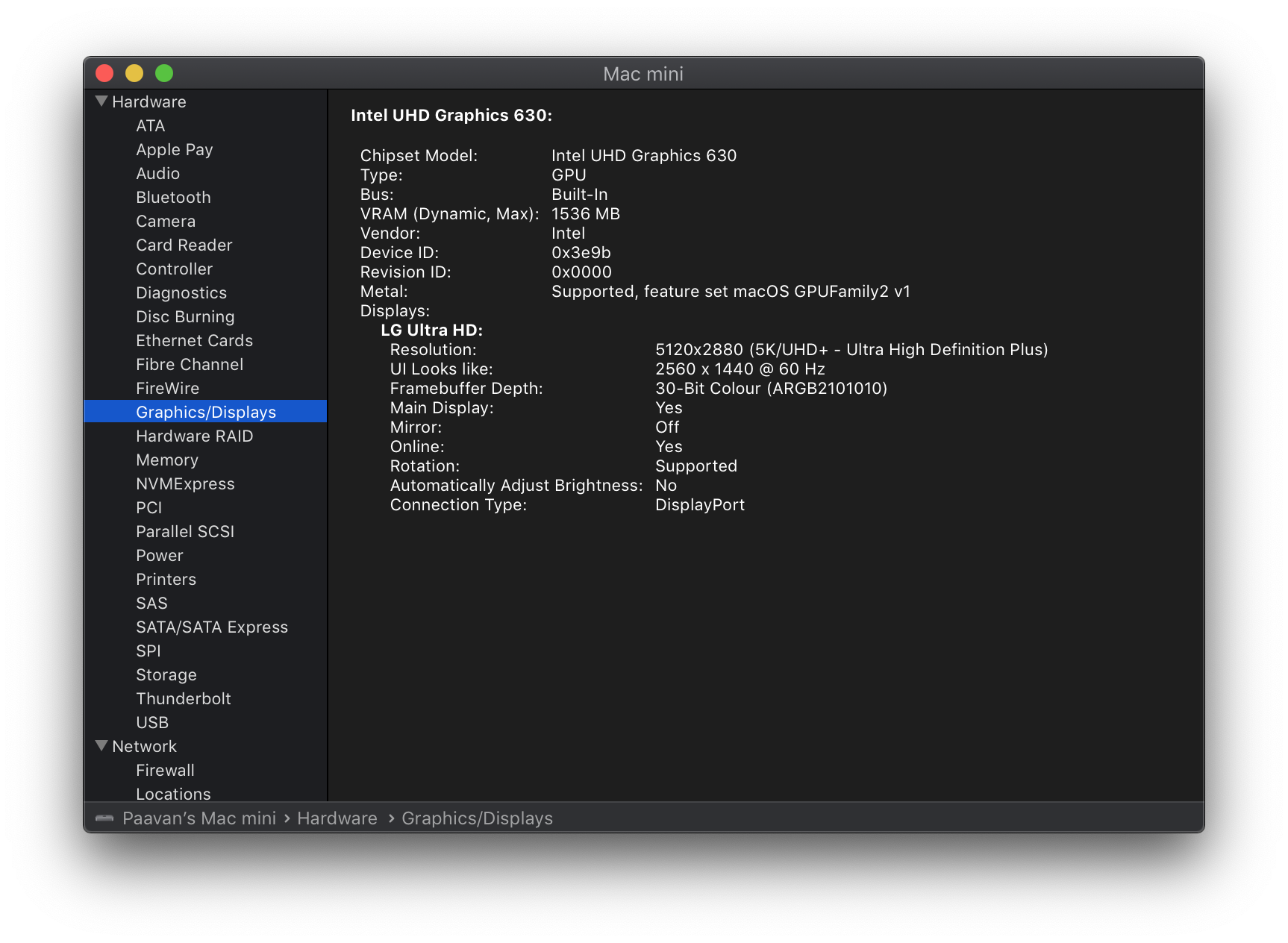Select Firewall under Network

click(165, 771)
